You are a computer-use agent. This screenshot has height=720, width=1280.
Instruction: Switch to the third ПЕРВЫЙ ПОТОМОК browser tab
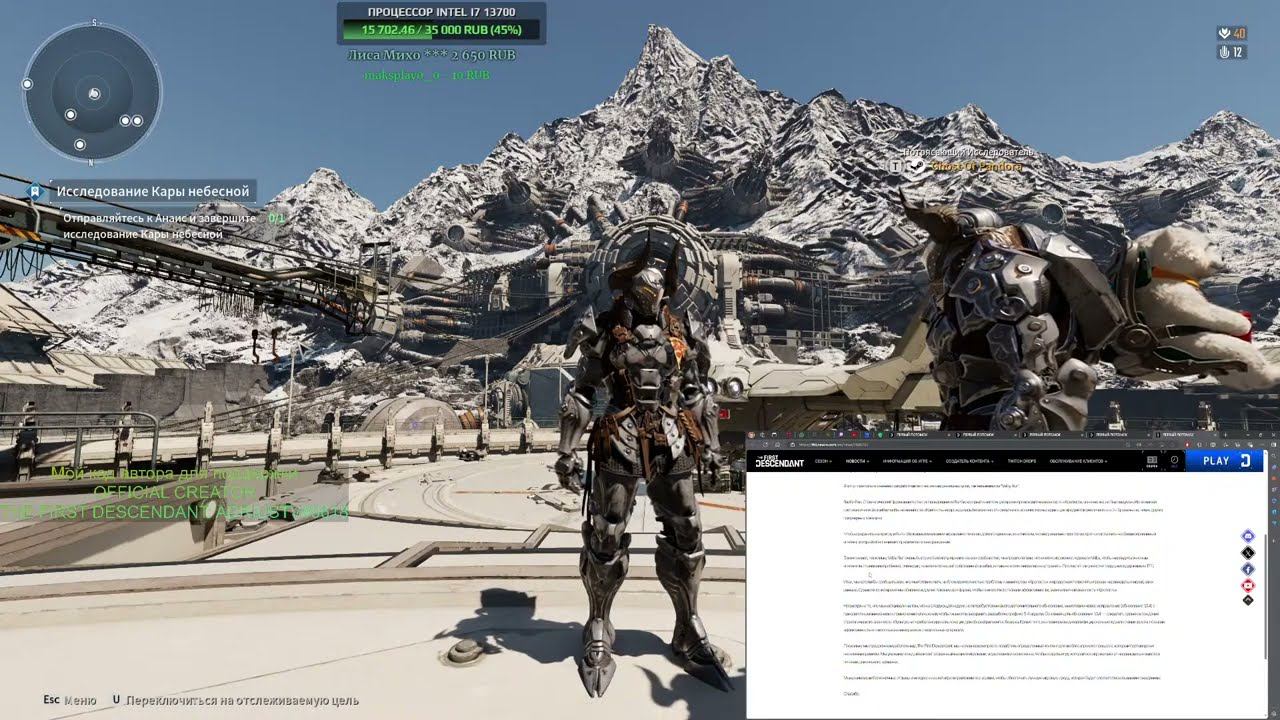pyautogui.click(x=1052, y=434)
